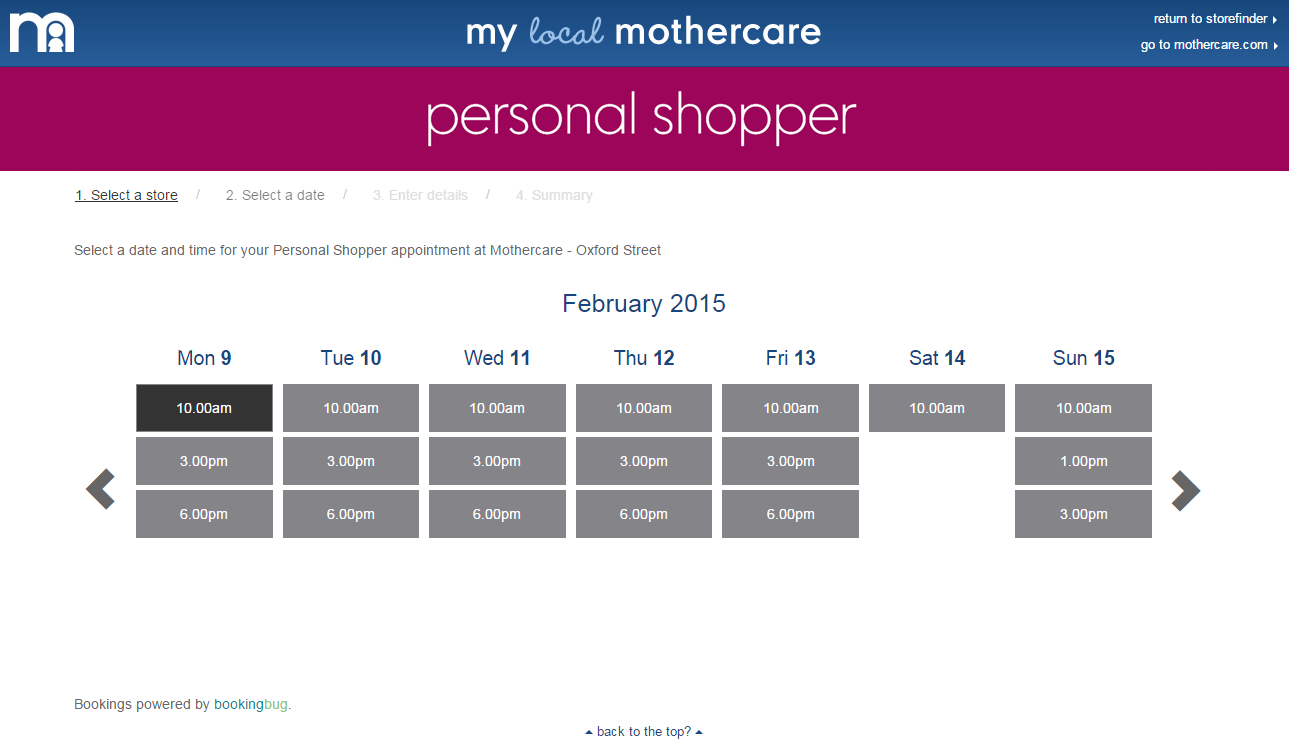Choose Wednesday 11 6.00pm appointment
The height and width of the screenshot is (747, 1289).
coord(497,514)
